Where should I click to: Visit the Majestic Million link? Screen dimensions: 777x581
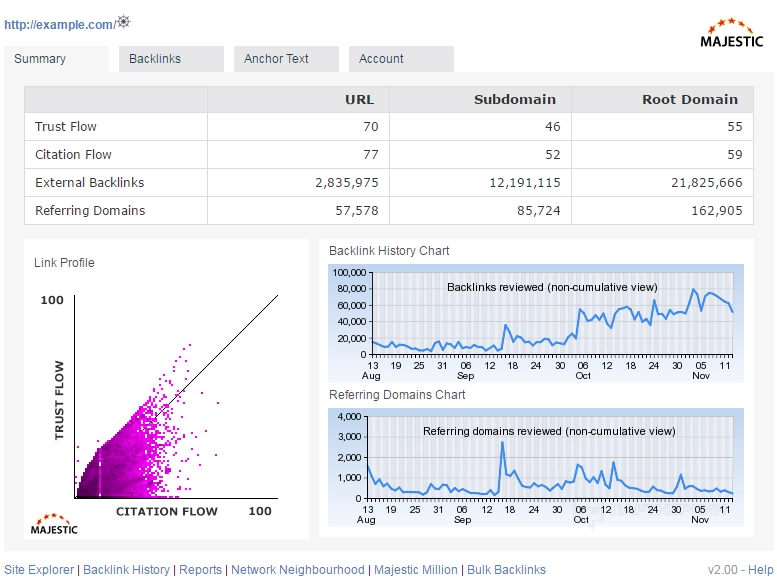pyautogui.click(x=415, y=570)
